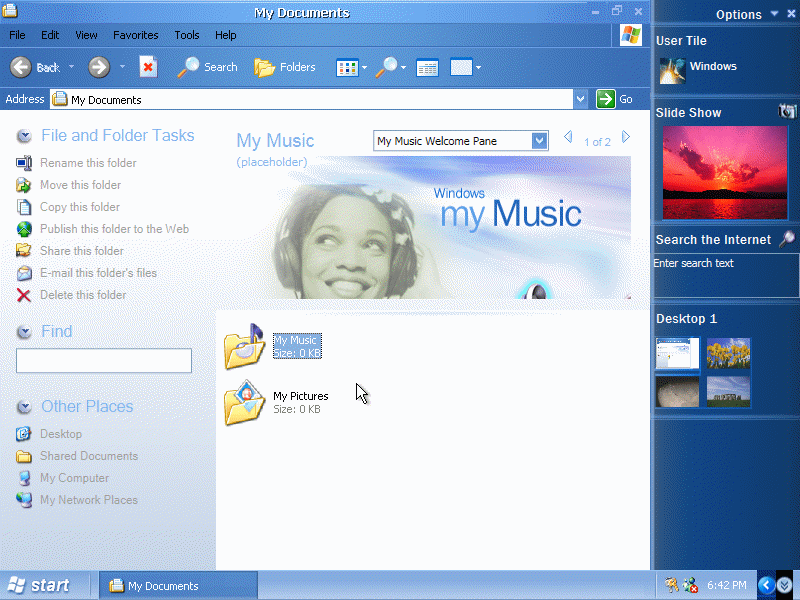Click the Windows user tile picture
This screenshot has width=800, height=600.
[x=672, y=70]
